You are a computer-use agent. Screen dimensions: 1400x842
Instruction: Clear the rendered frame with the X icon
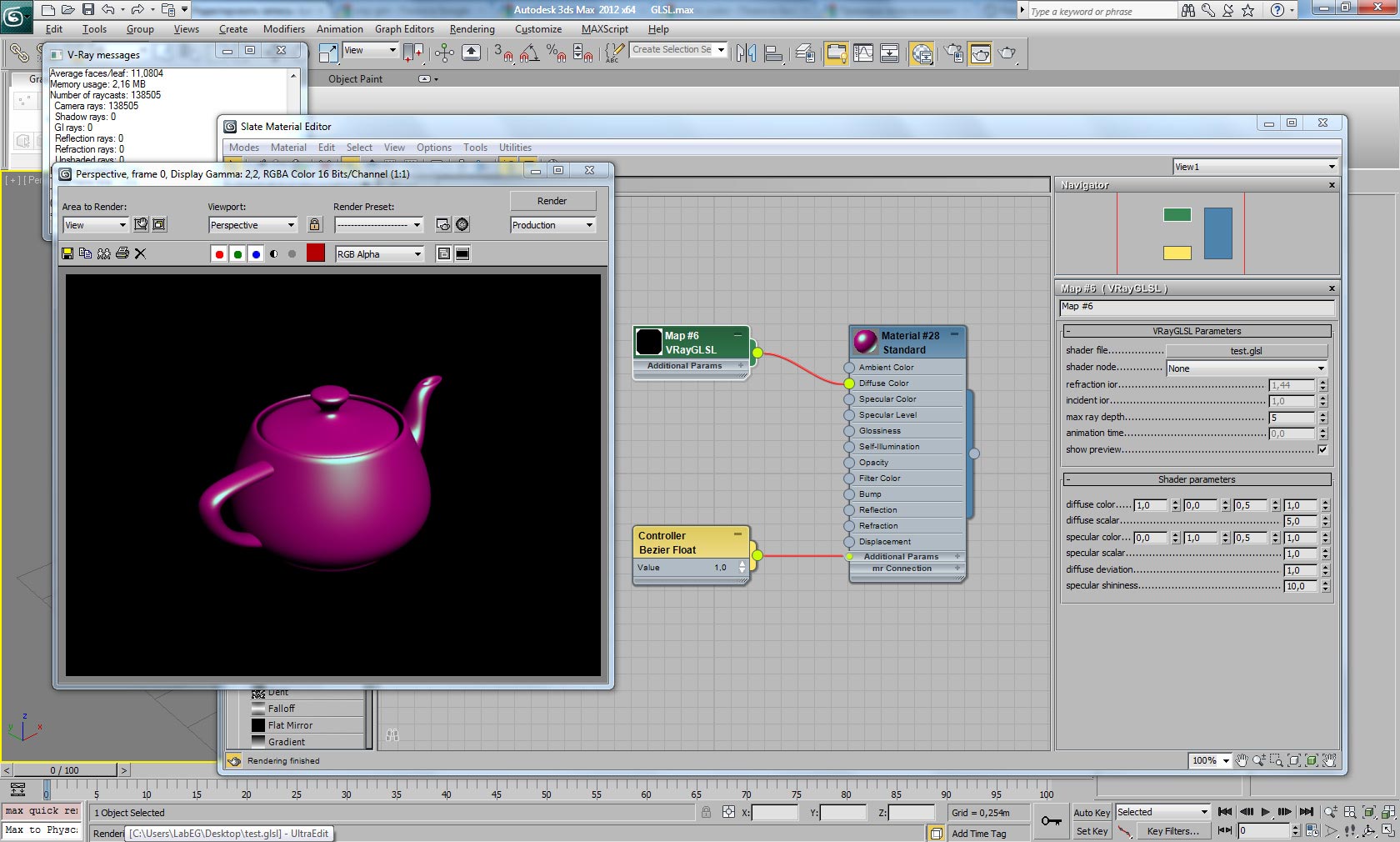140,253
